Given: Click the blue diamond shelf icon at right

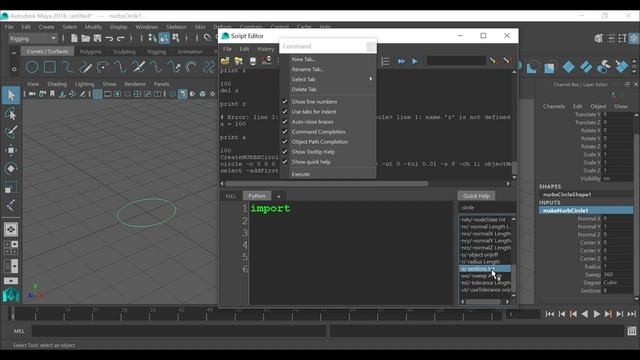Looking at the screenshot, I should 568,67.
